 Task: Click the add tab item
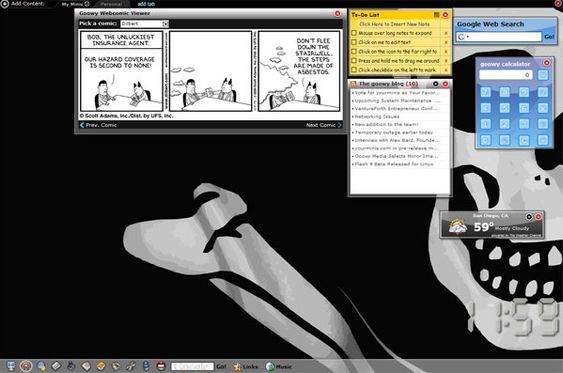[146, 4]
